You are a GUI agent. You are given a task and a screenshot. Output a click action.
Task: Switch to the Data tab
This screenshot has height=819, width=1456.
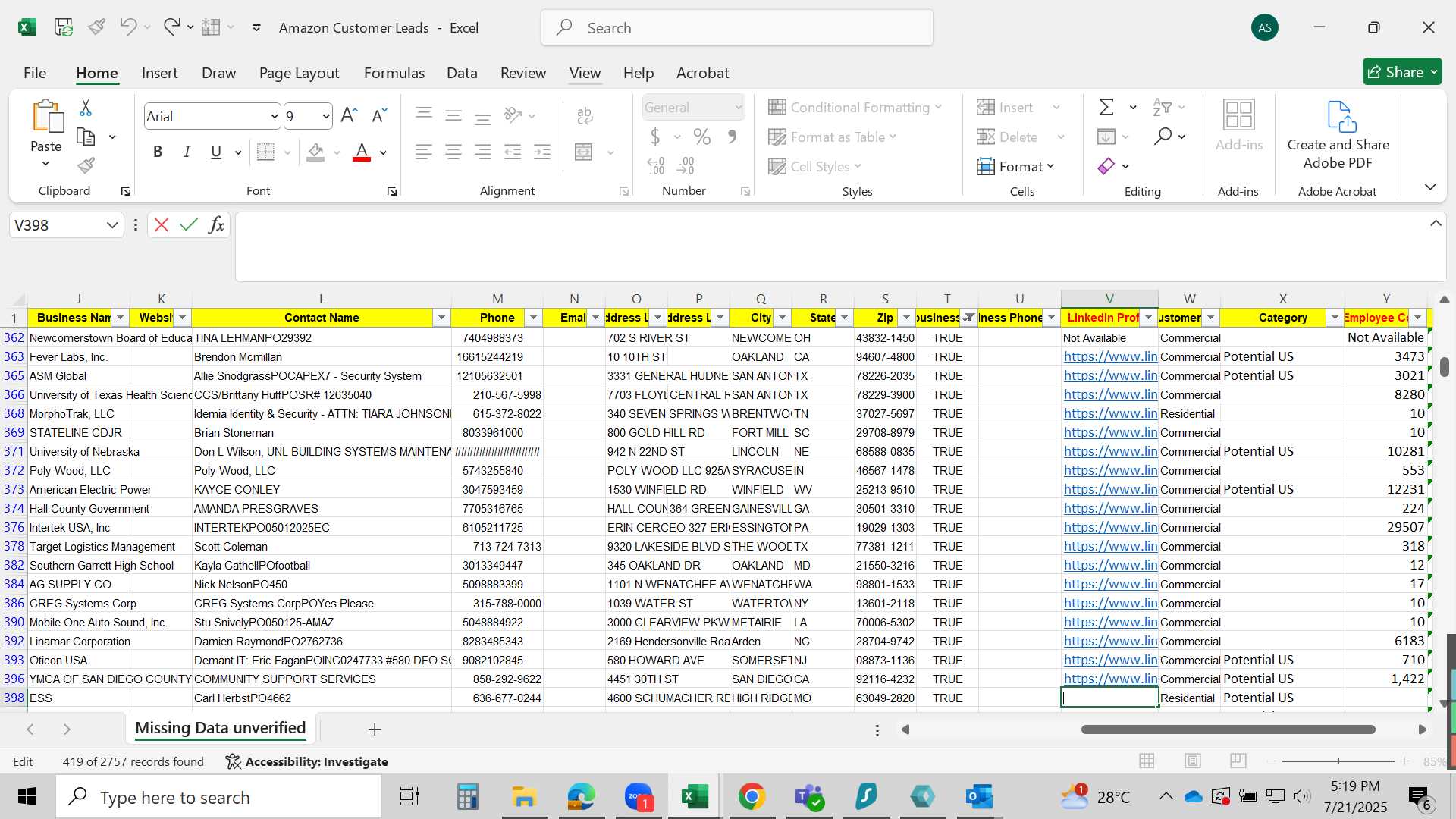[462, 73]
